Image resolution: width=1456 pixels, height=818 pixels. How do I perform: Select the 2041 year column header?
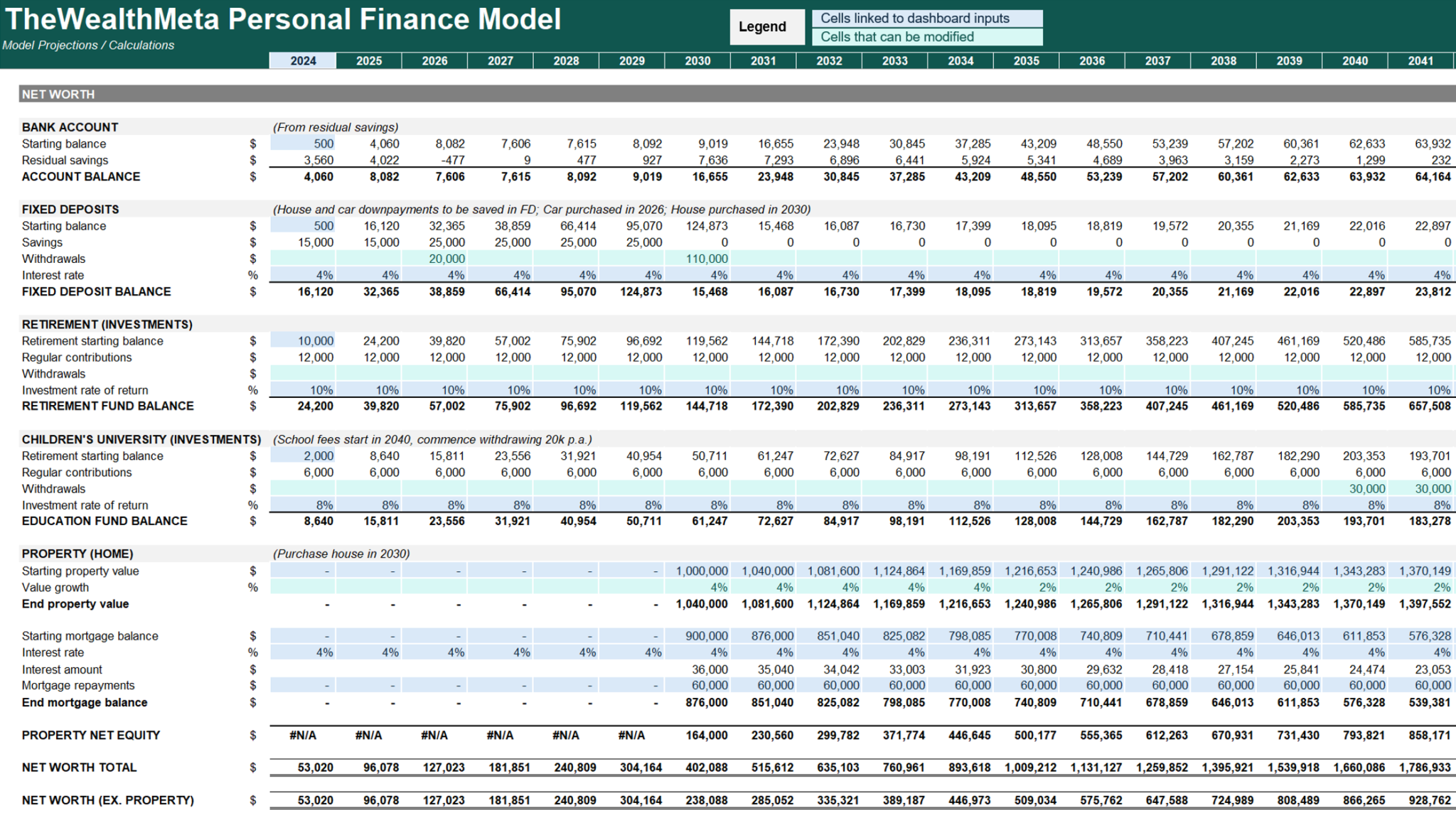(x=1422, y=61)
